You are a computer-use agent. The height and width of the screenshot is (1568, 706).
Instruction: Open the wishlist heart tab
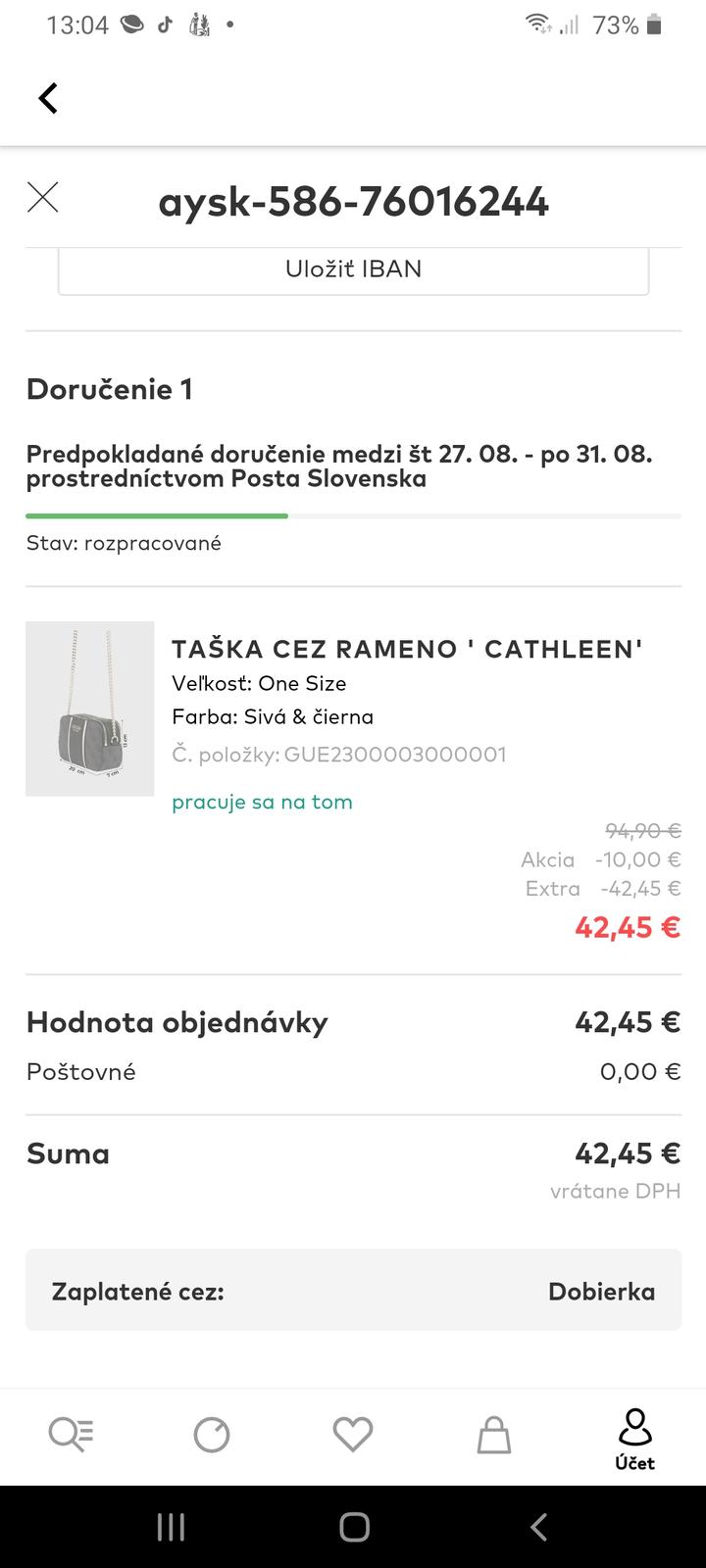(353, 1436)
